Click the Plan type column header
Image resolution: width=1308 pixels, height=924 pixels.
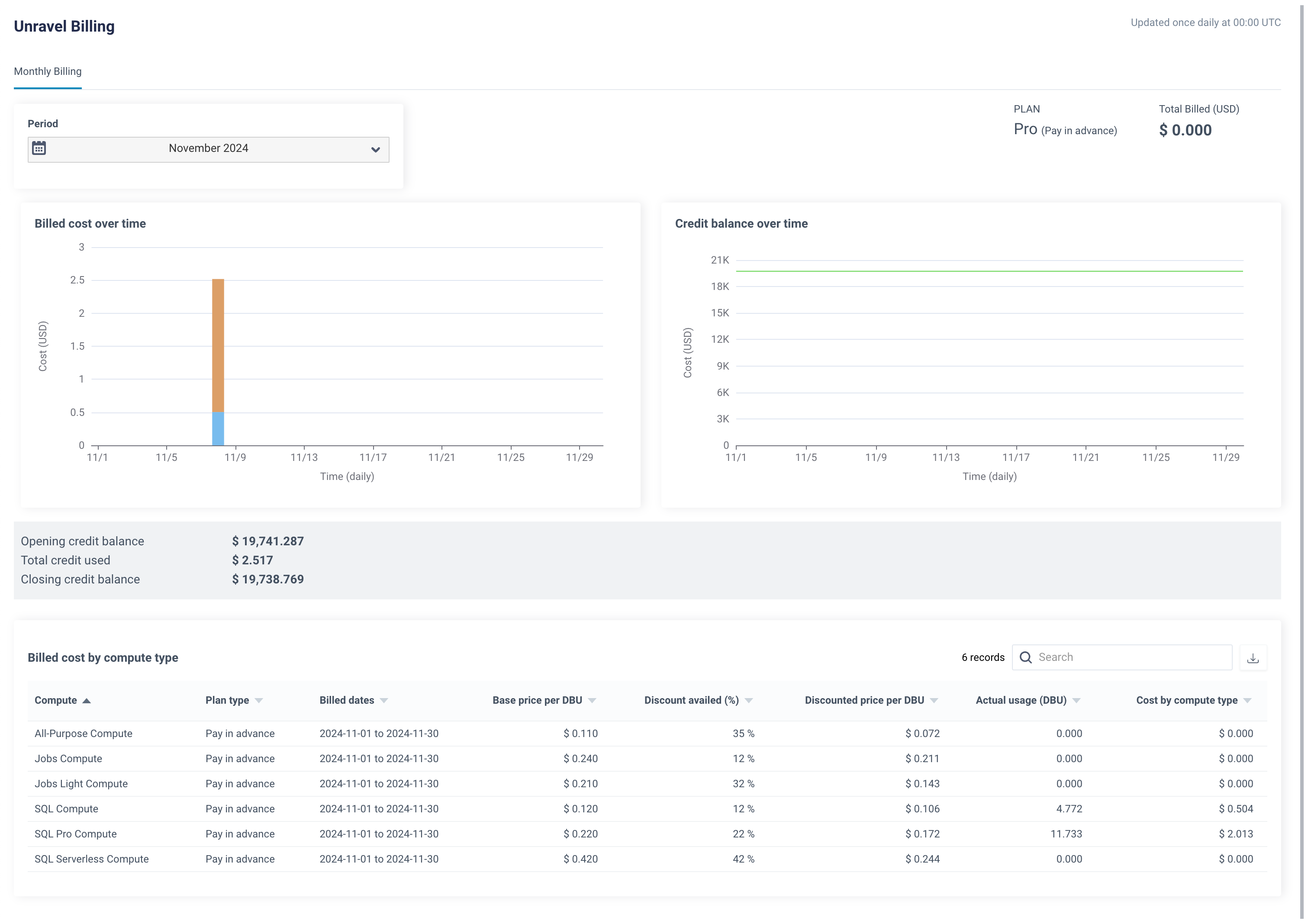[x=227, y=701]
